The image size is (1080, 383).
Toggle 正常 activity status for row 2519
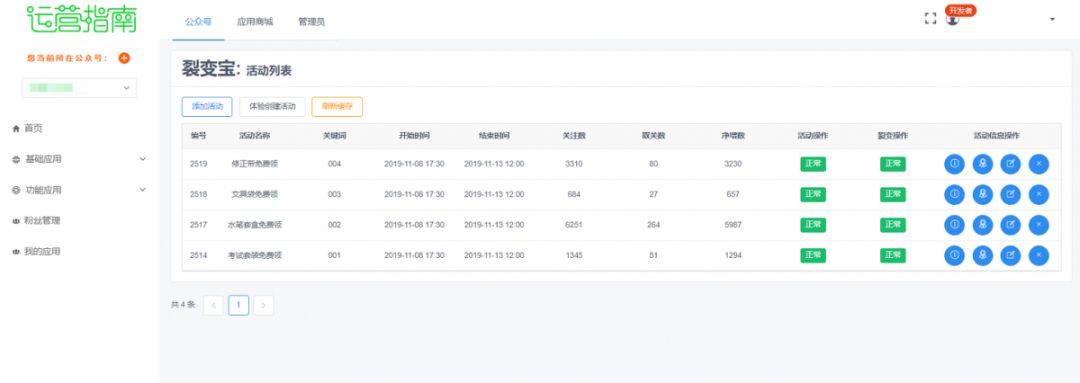813,164
